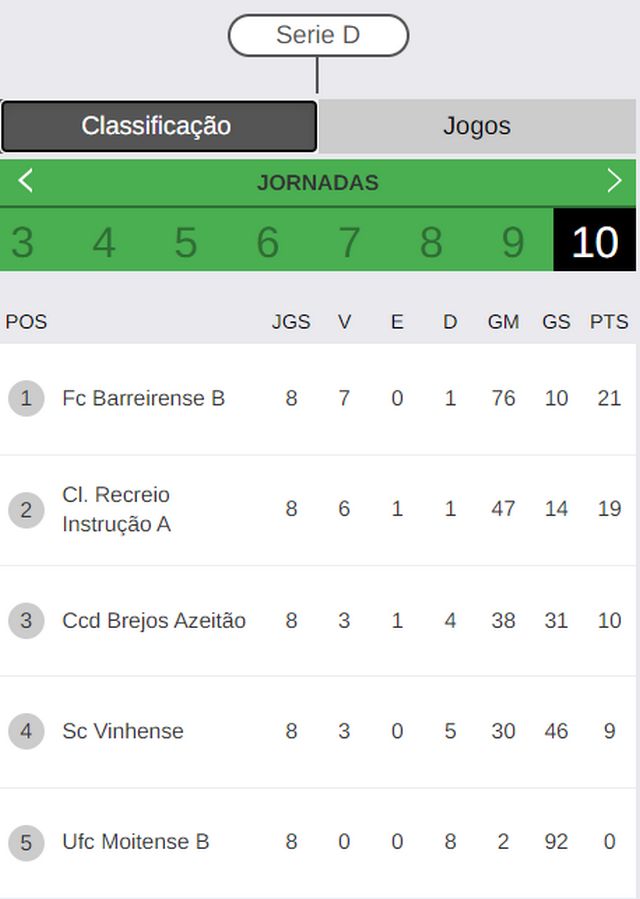Viewport: 640px width, 899px height.
Task: Open the Serie D selector
Action: (x=318, y=36)
